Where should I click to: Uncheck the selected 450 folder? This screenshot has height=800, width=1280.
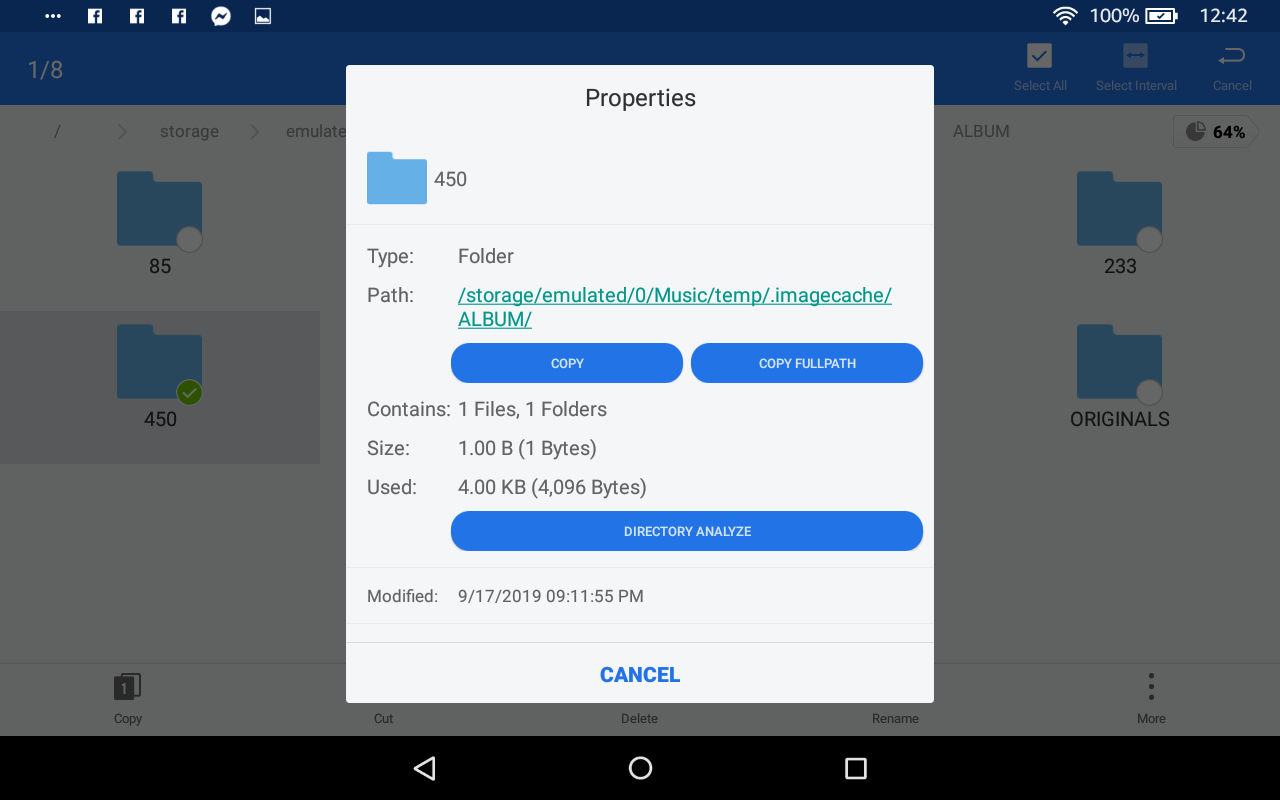(189, 393)
